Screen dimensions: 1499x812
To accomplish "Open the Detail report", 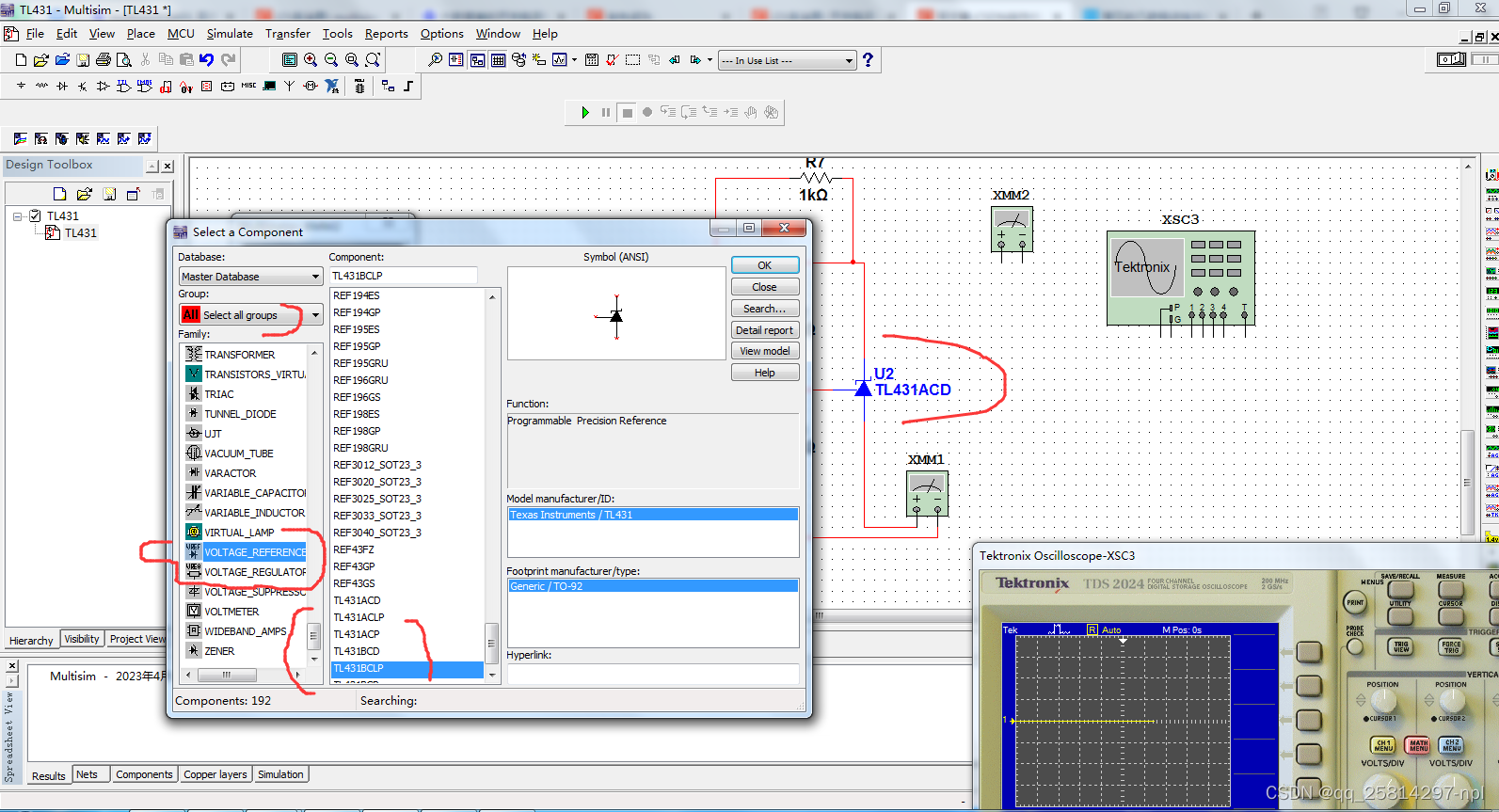I will [x=765, y=330].
